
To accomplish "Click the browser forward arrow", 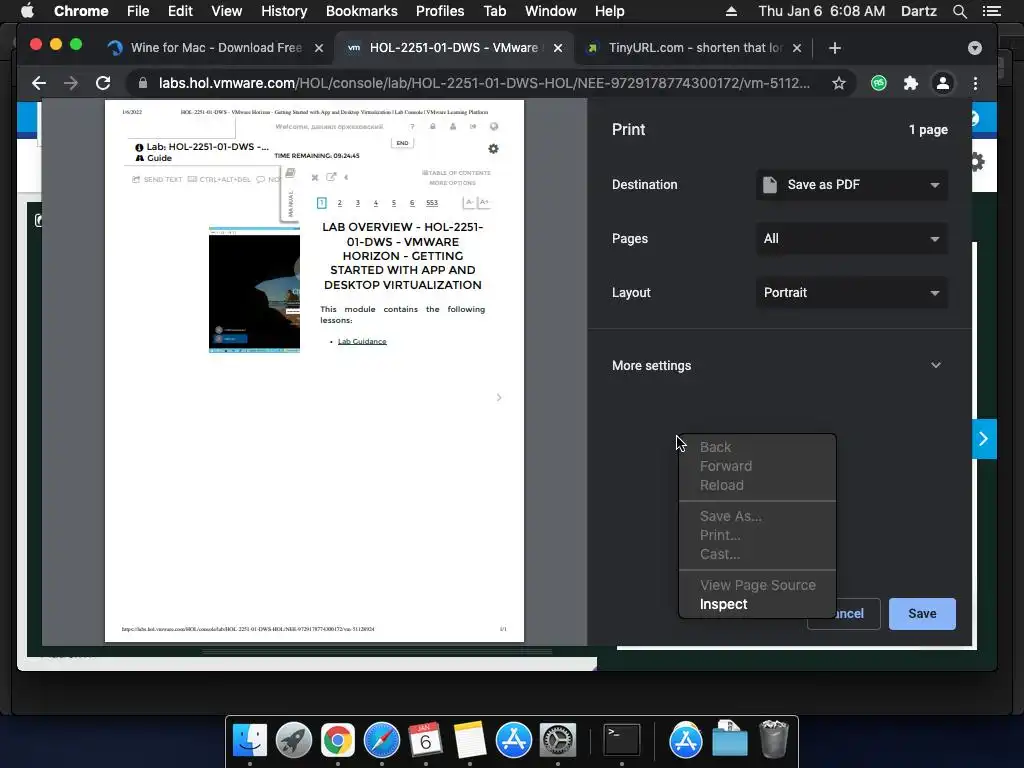I will coord(71,83).
